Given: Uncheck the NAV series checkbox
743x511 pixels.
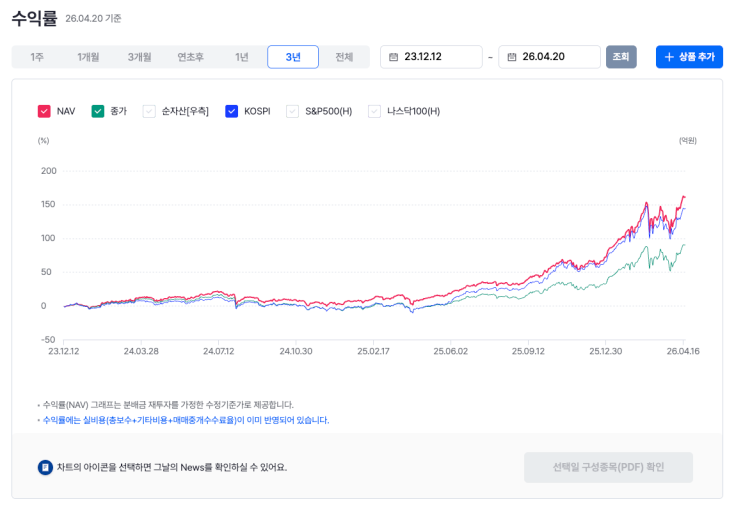Looking at the screenshot, I should click(x=44, y=111).
